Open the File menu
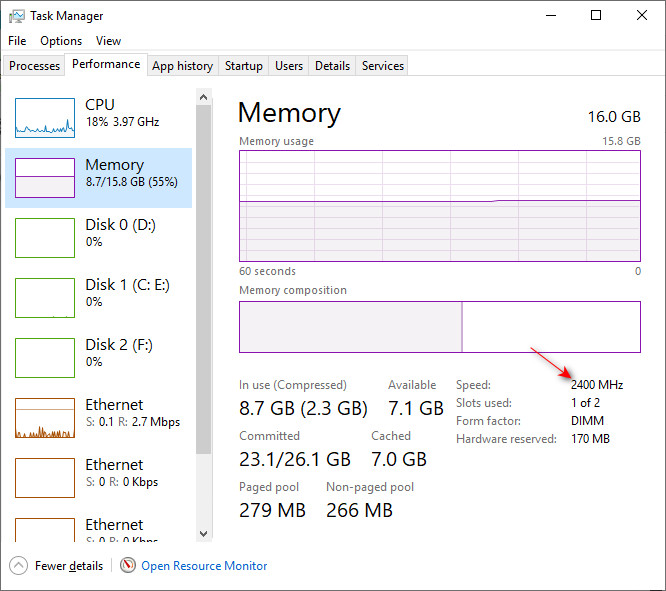 [17, 41]
